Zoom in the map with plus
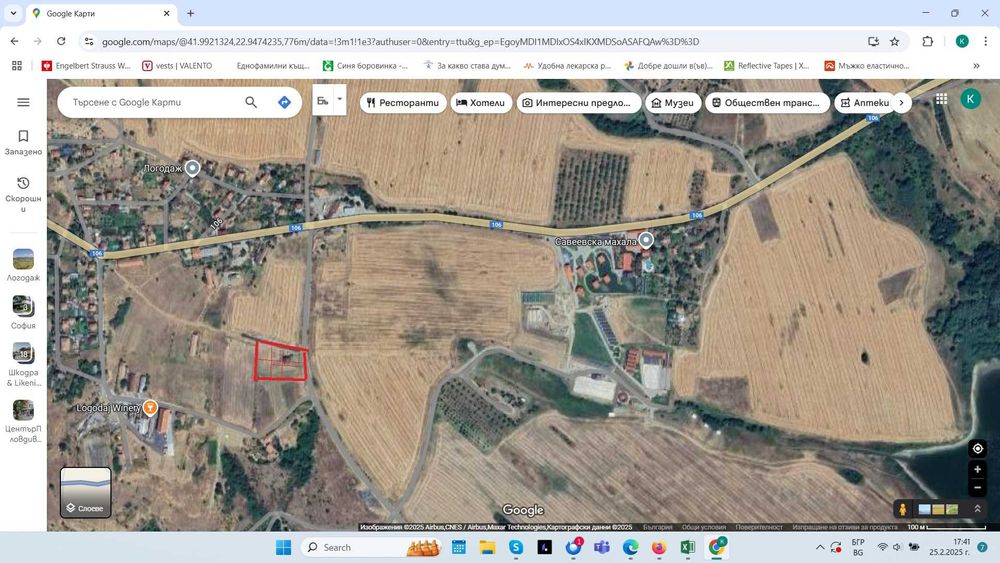Viewport: 1000px width, 563px height. 977,470
